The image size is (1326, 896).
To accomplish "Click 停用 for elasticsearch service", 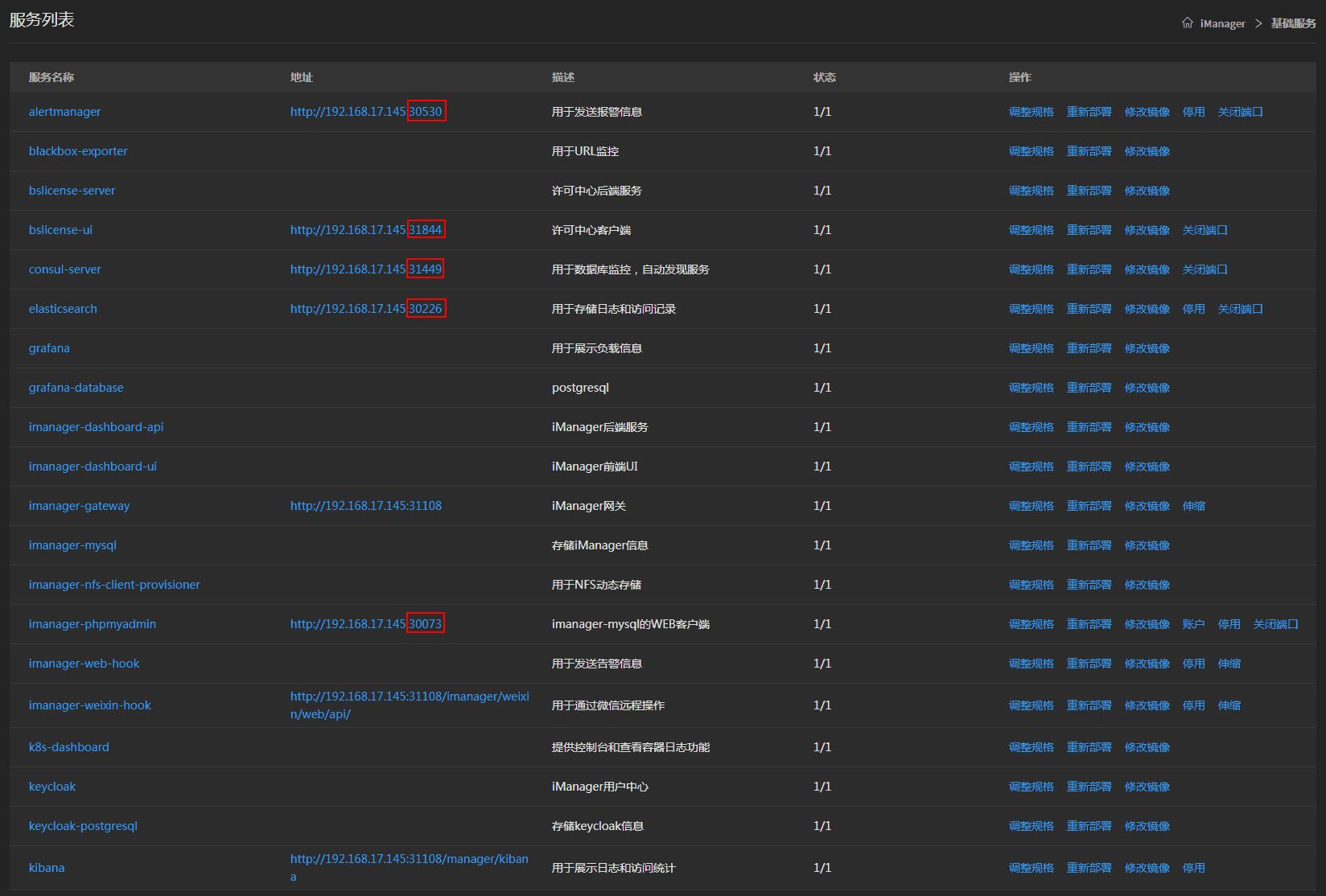I will [1193, 309].
